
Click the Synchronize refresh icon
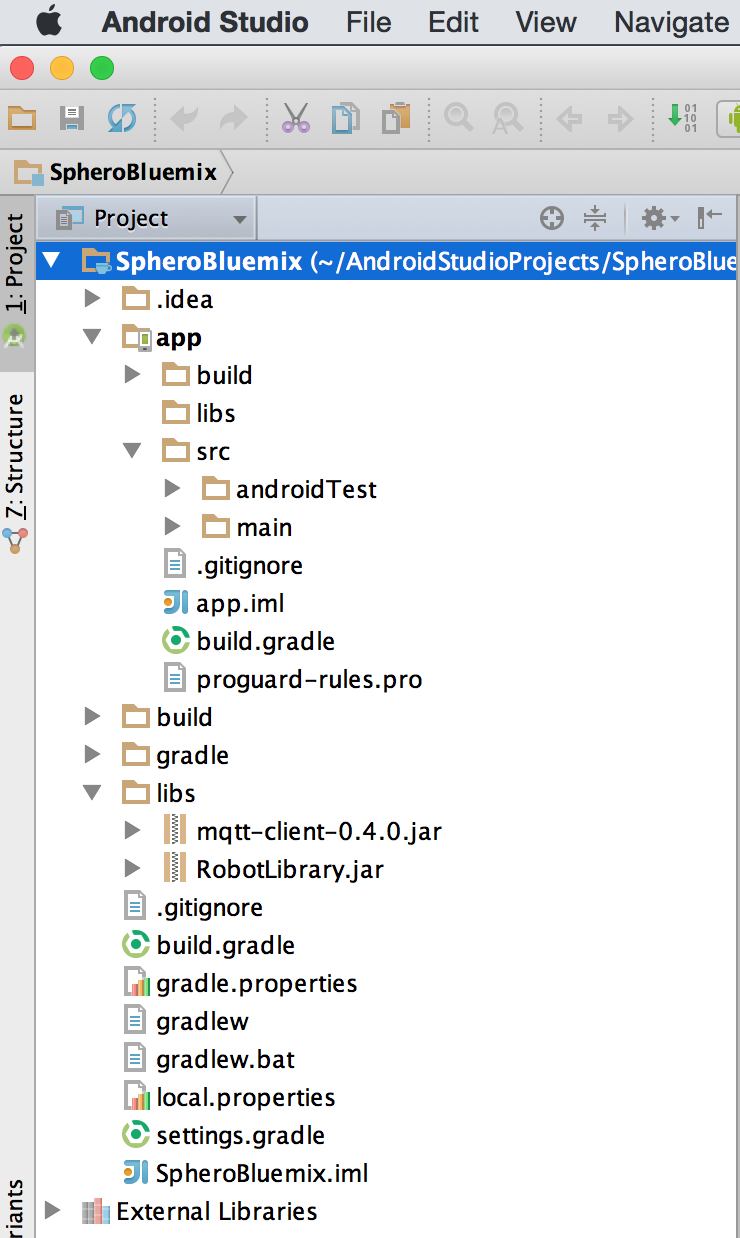(x=121, y=119)
